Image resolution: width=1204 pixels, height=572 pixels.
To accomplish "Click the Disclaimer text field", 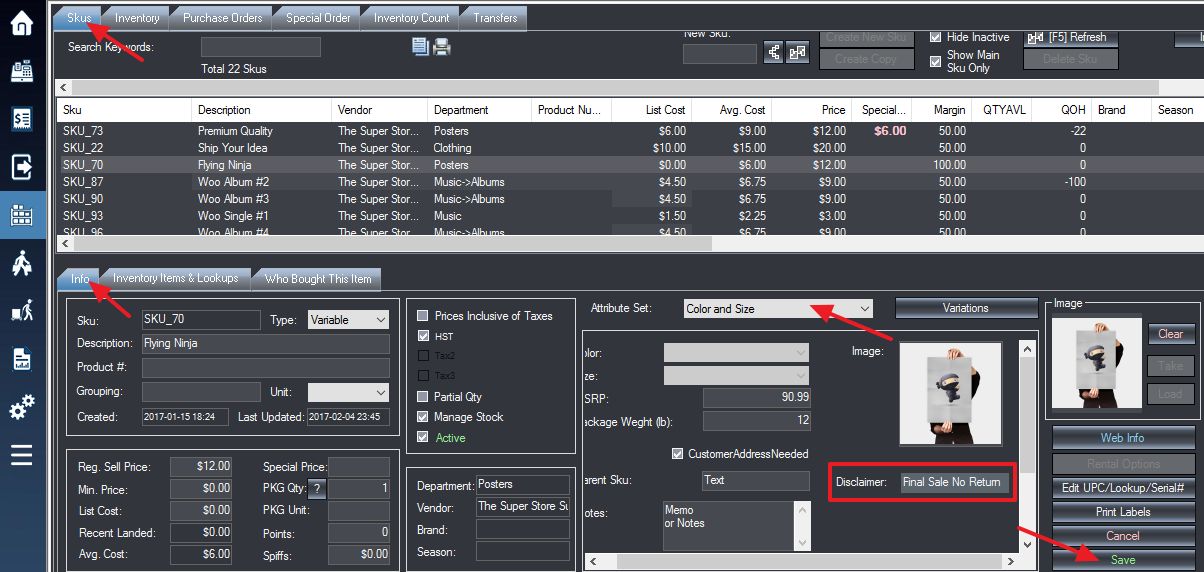I will click(955, 482).
